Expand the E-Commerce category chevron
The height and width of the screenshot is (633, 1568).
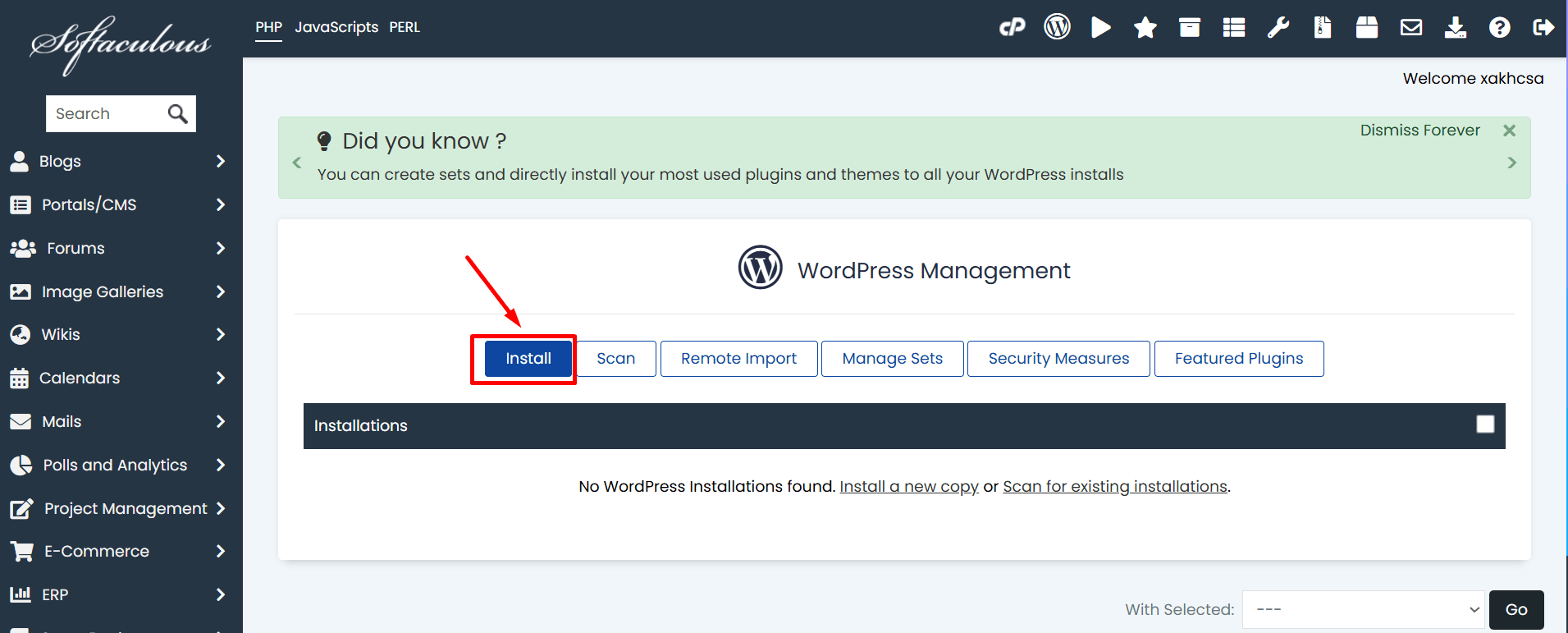pos(220,551)
